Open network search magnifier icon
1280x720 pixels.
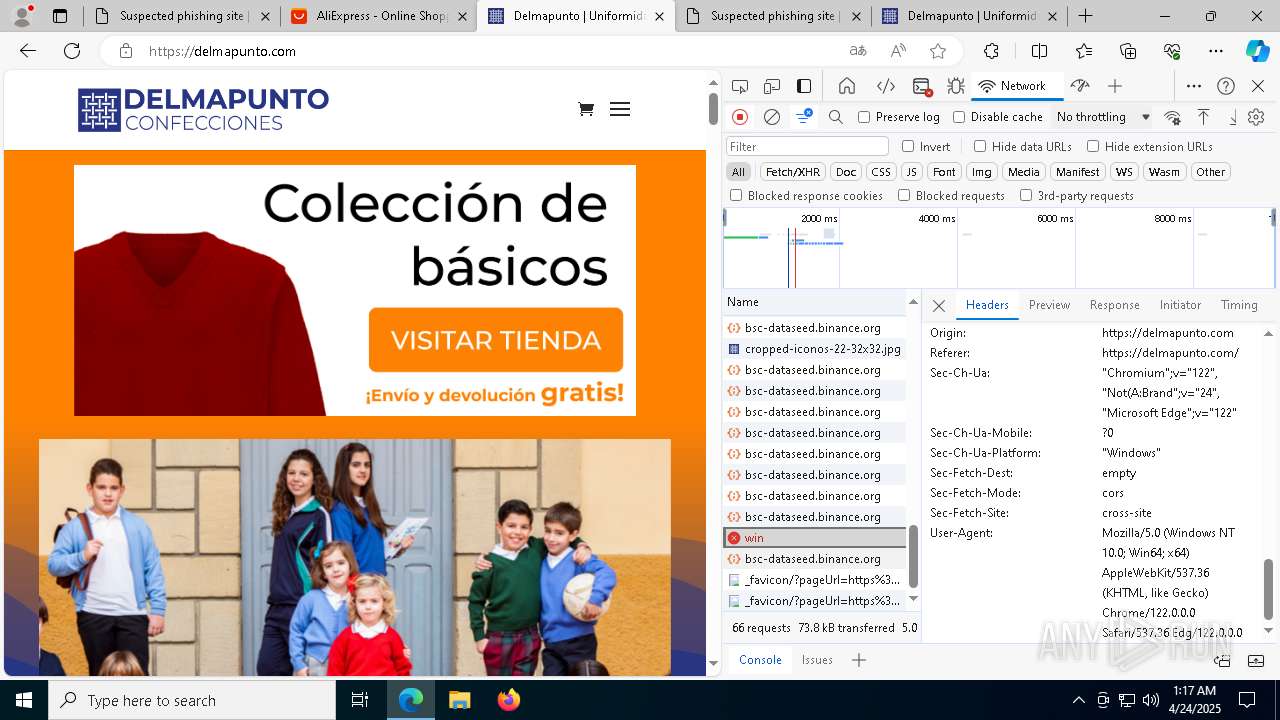[836, 117]
